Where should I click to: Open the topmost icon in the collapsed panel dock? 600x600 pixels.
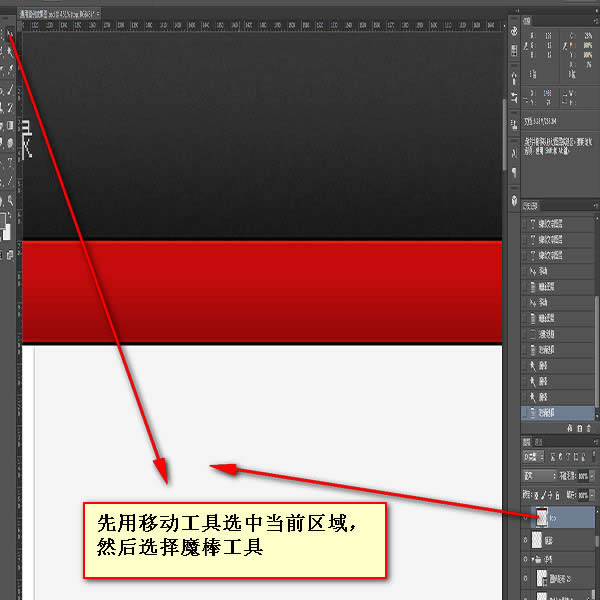pyautogui.click(x=514, y=31)
